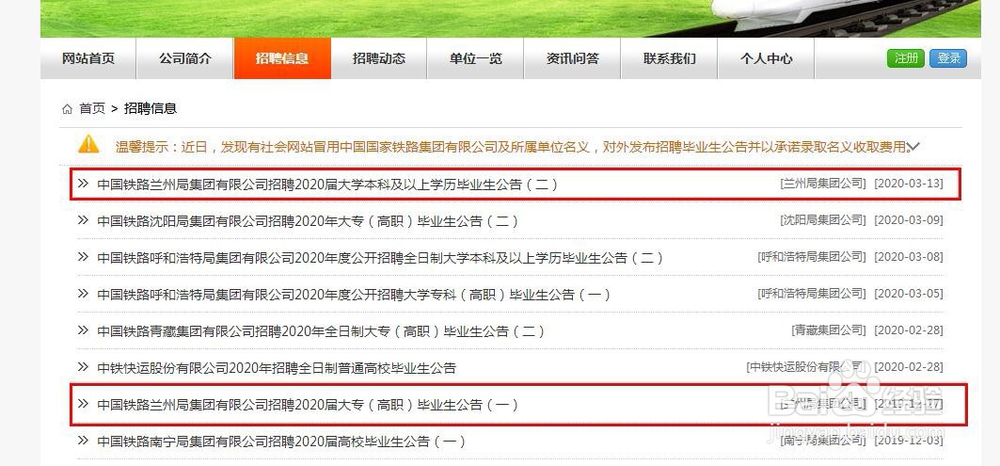Image resolution: width=1000 pixels, height=466 pixels.
Task: Open 兰州局 2020届大学本科及以上学历毕业生公告（二）
Action: click(x=328, y=184)
